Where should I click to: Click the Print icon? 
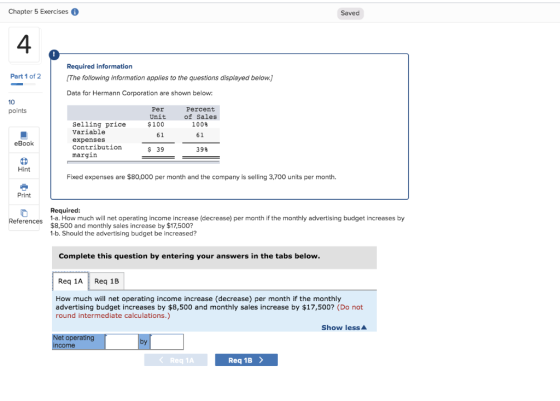point(24,191)
